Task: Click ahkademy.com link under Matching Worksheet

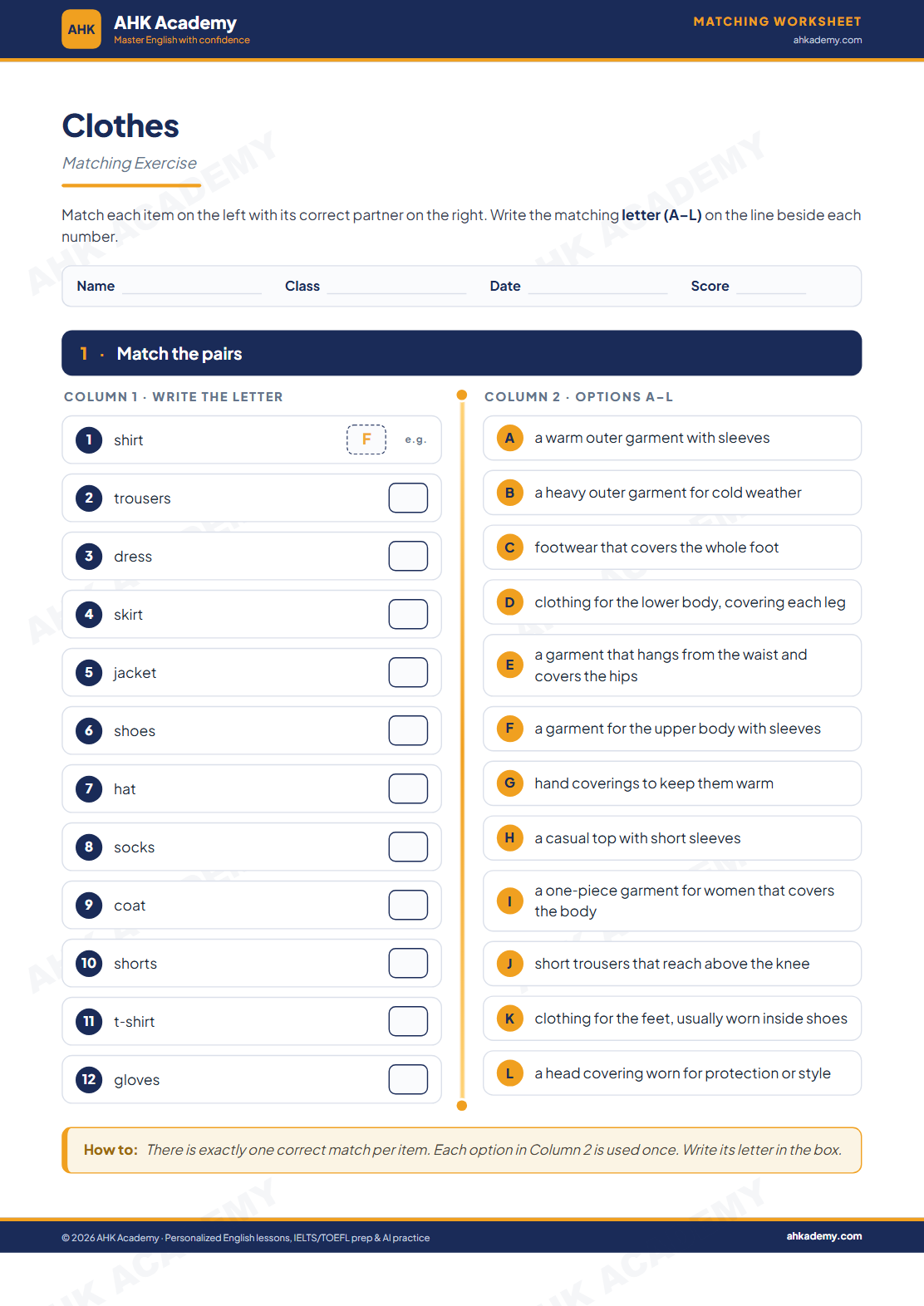Action: click(828, 40)
